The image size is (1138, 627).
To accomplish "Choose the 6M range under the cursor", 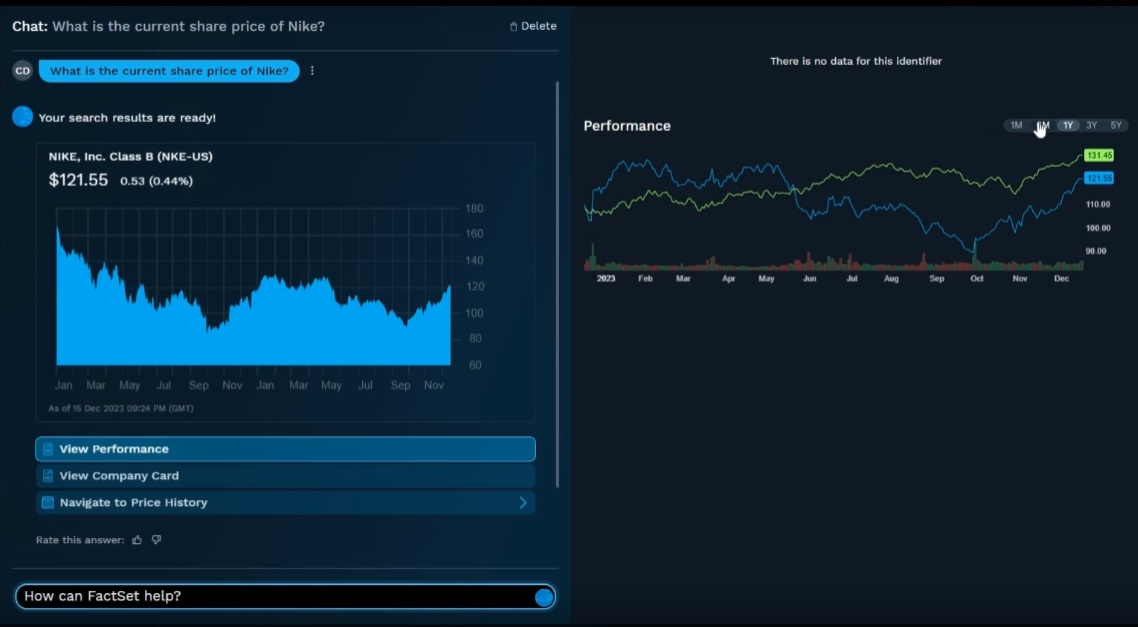I will (x=1042, y=125).
